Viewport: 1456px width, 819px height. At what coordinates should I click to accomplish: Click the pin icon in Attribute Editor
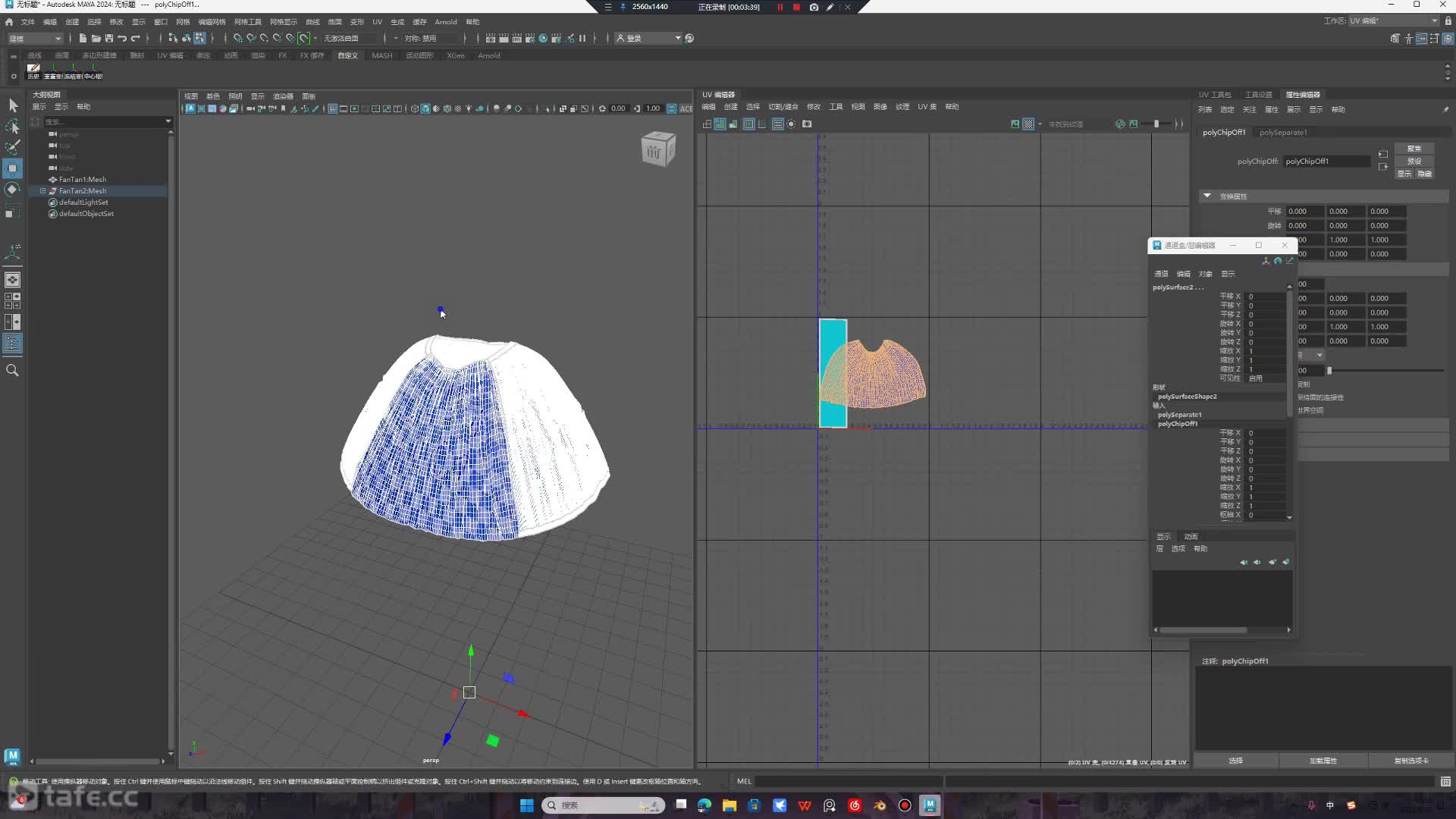pyautogui.click(x=1445, y=109)
